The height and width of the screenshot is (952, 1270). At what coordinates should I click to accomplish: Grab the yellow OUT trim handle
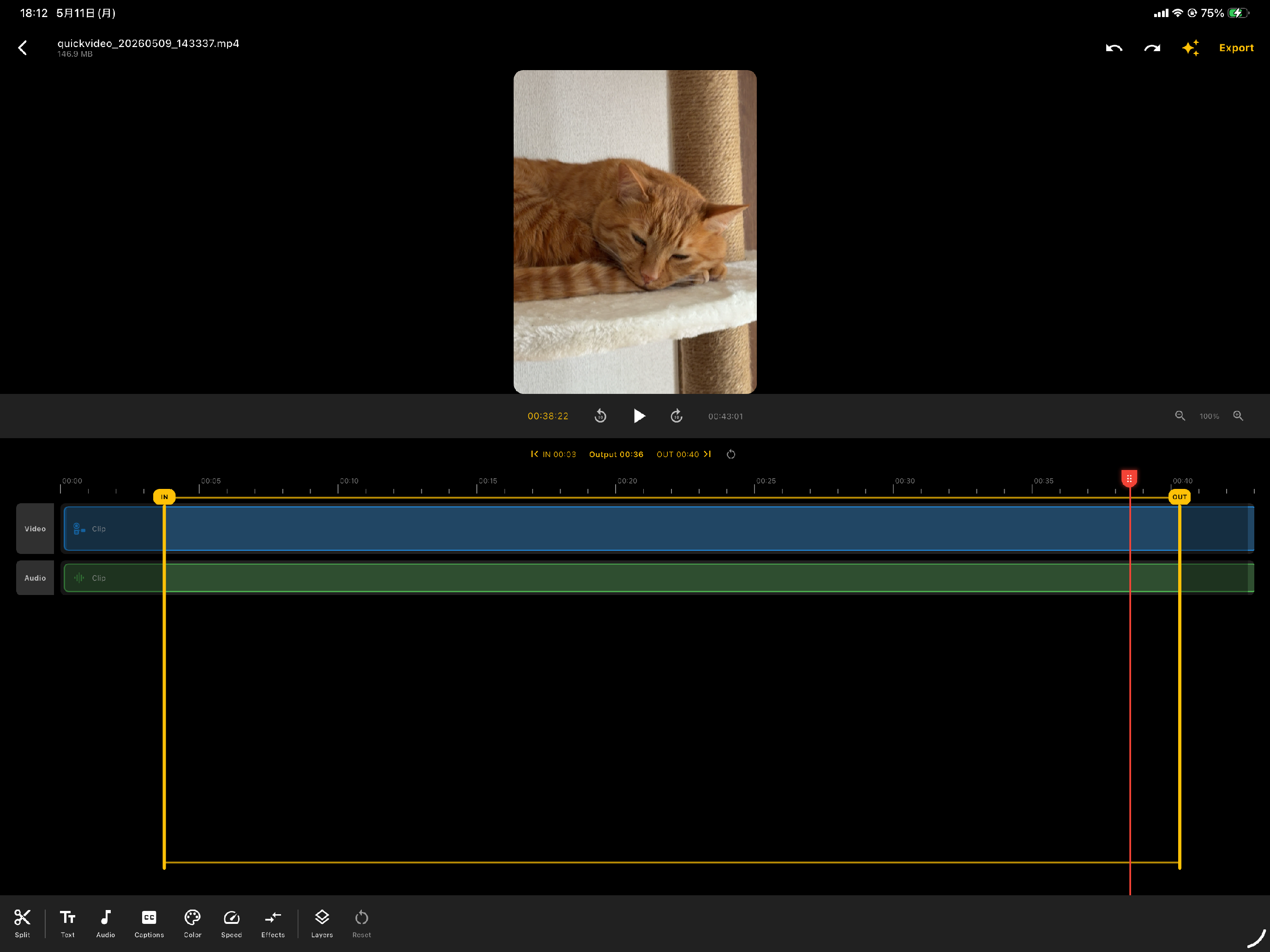[1179, 497]
